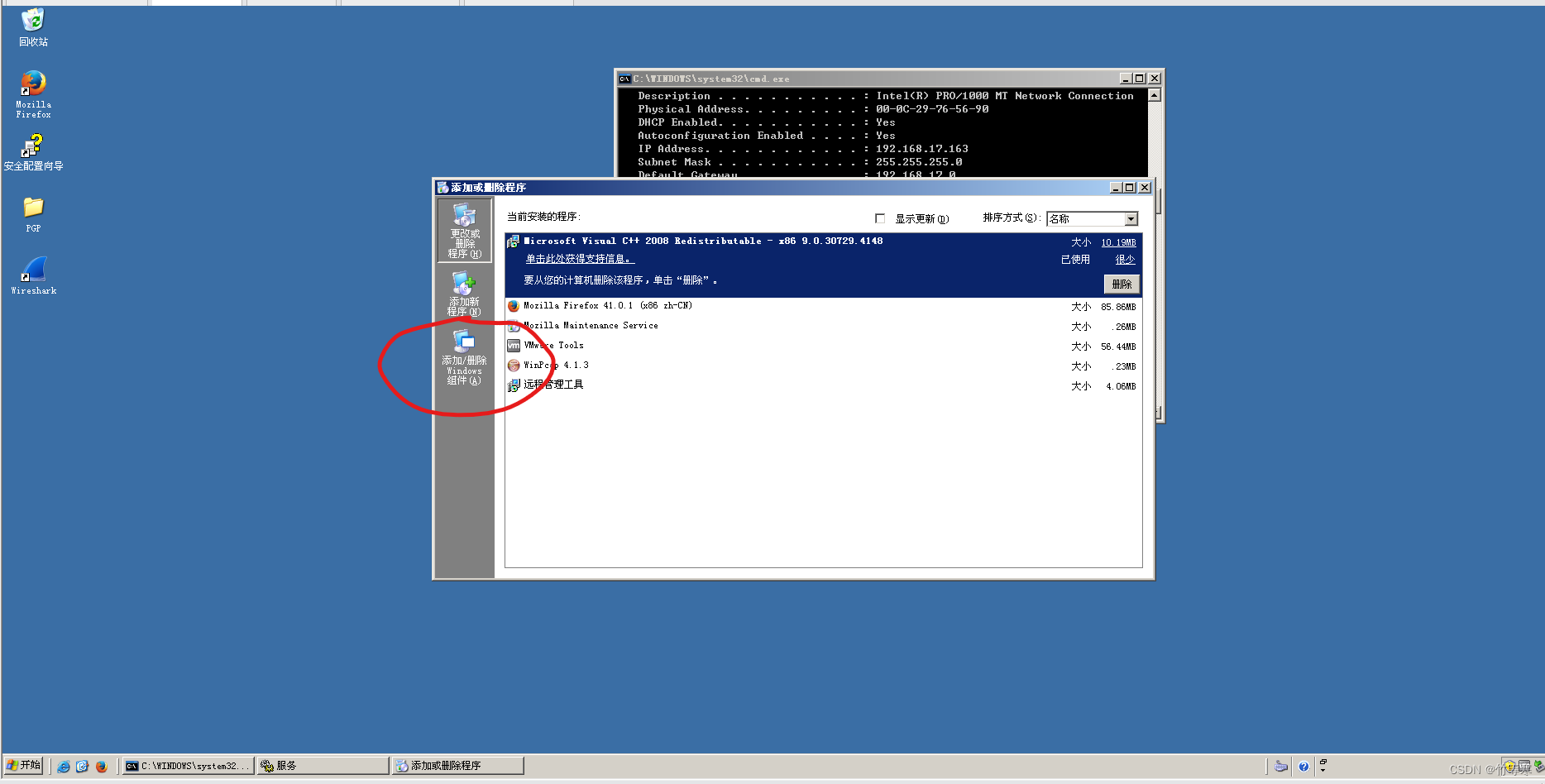Open the 单击此处获得支持信息 link

pyautogui.click(x=580, y=260)
